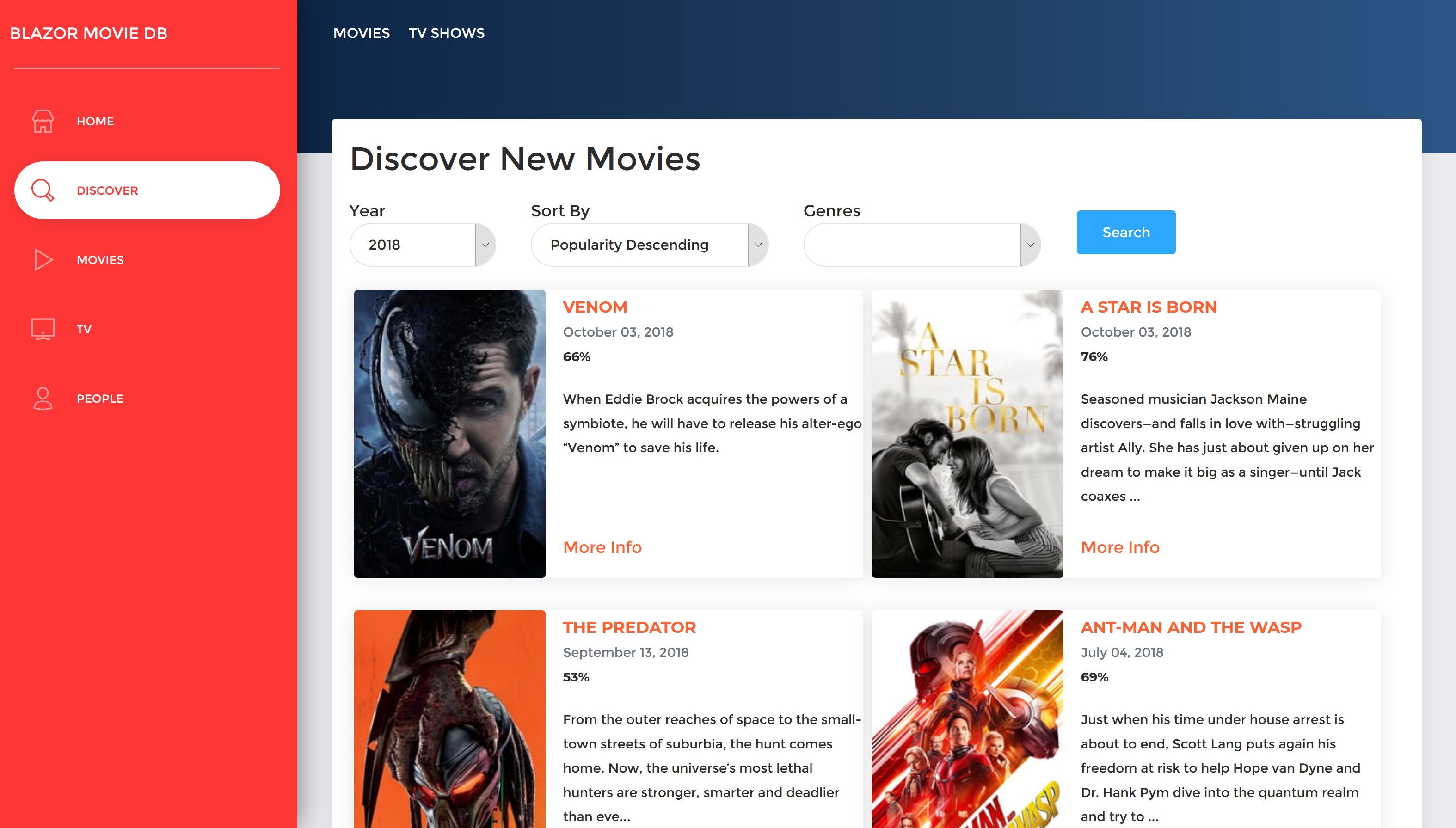This screenshot has width=1456, height=828.
Task: Click the Venom synopsis about Eddie Brock
Action: [x=712, y=423]
